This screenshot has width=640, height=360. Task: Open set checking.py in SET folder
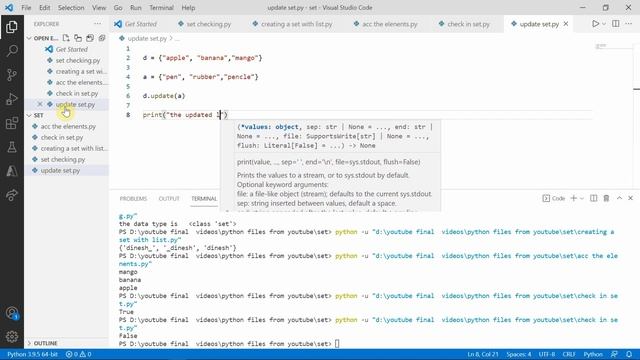pyautogui.click(x=62, y=160)
